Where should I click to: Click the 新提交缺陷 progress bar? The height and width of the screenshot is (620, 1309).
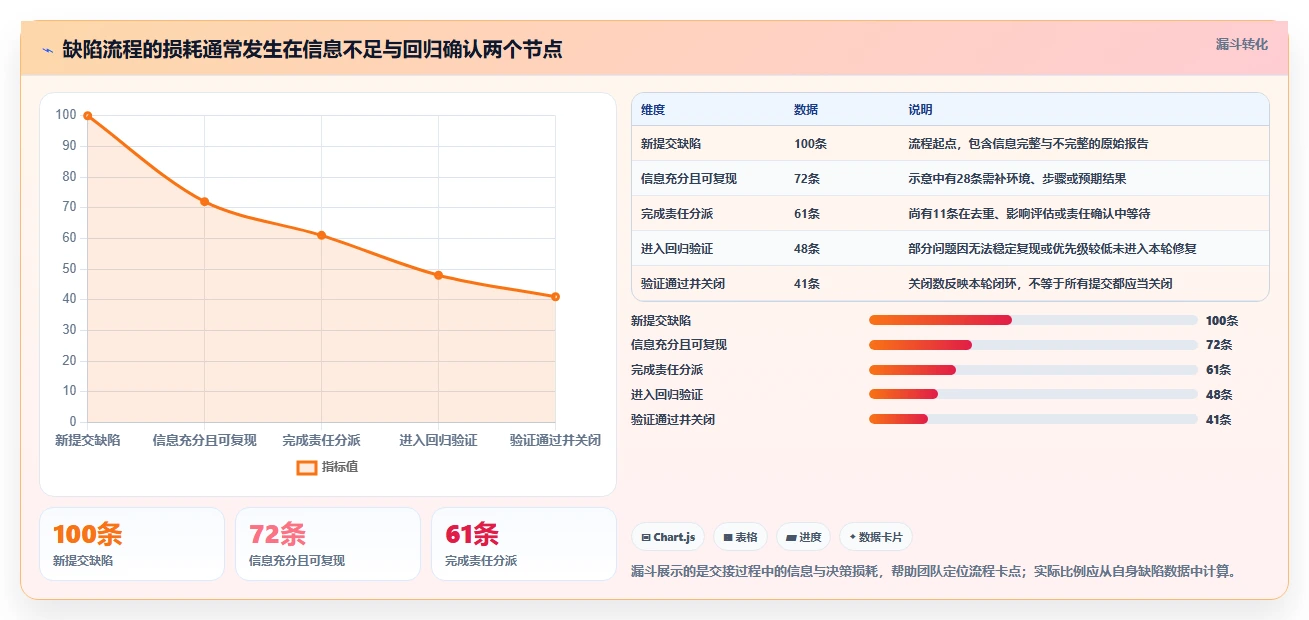point(1033,320)
